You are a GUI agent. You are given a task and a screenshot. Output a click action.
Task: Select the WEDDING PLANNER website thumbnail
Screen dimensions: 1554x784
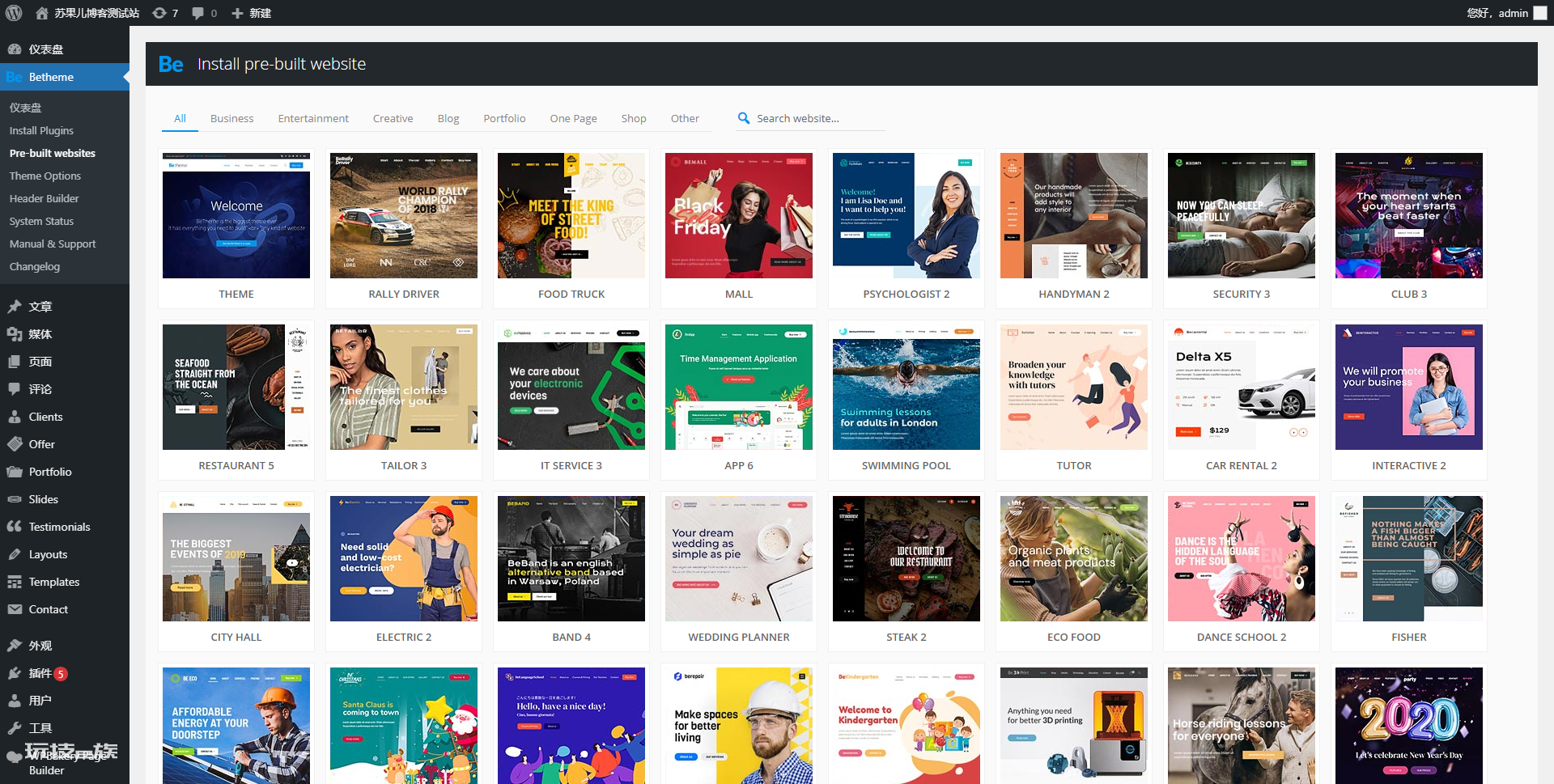click(x=739, y=558)
